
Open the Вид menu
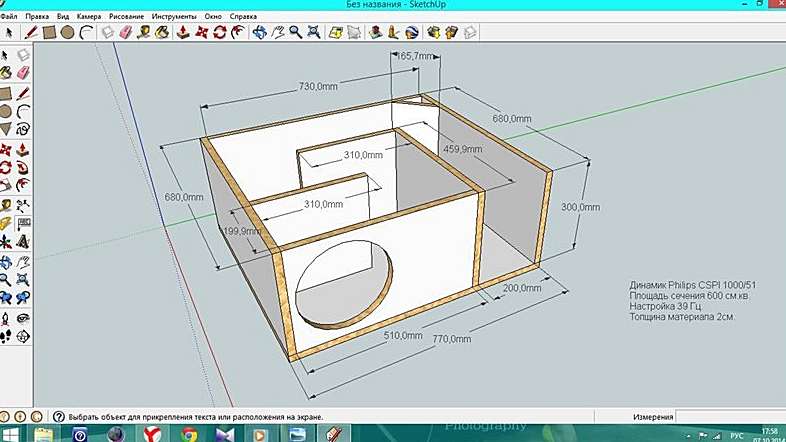(63, 16)
